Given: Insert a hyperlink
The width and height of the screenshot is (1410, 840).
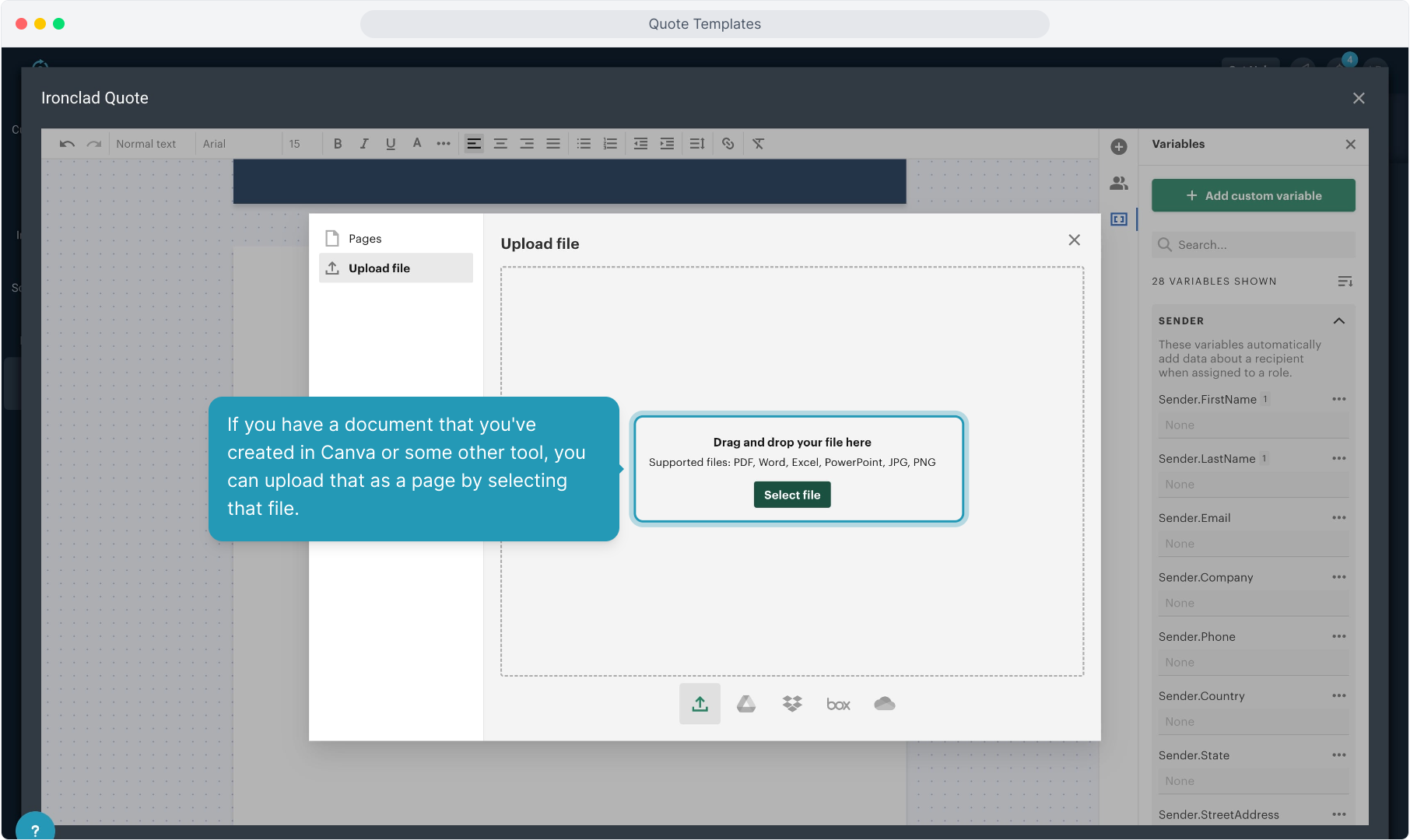Looking at the screenshot, I should coord(728,144).
